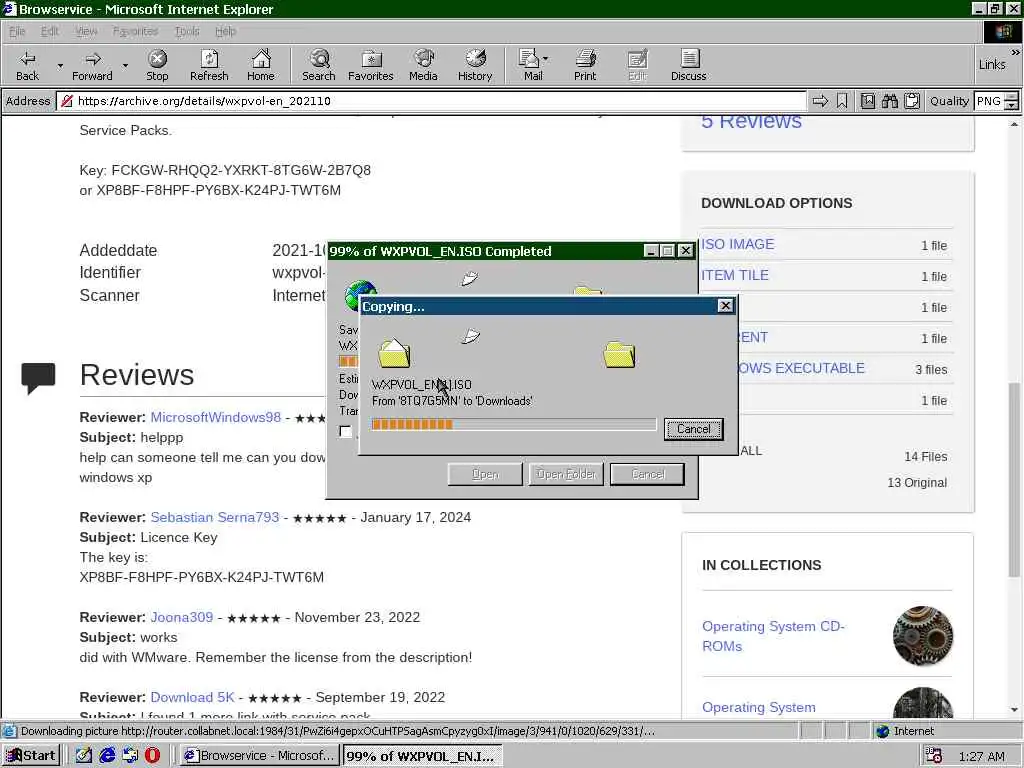
Task: Open the Mail toolbar button
Action: click(532, 65)
